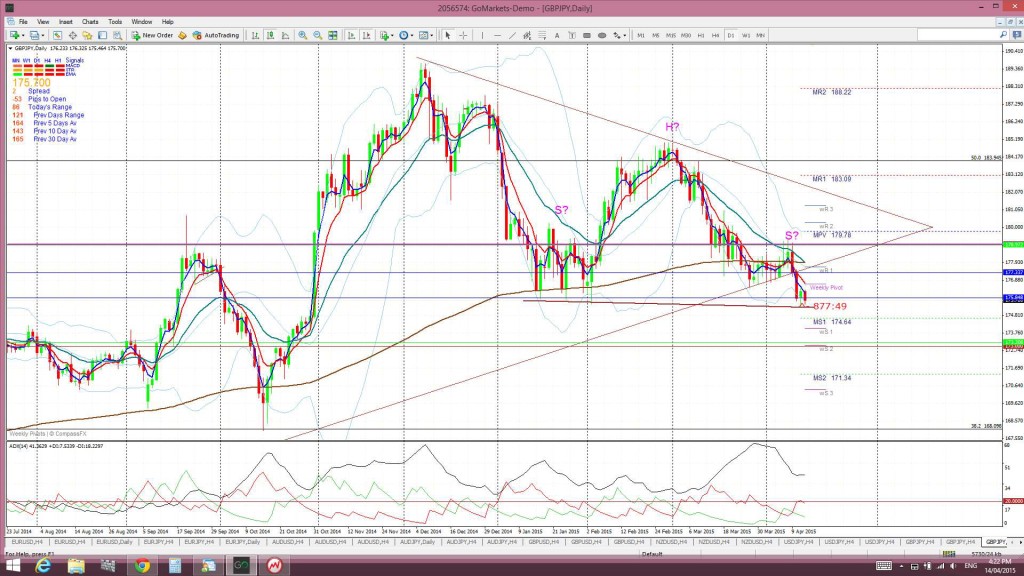This screenshot has height=576, width=1024.
Task: Select the ellipse shape tool
Action: click(x=601, y=35)
